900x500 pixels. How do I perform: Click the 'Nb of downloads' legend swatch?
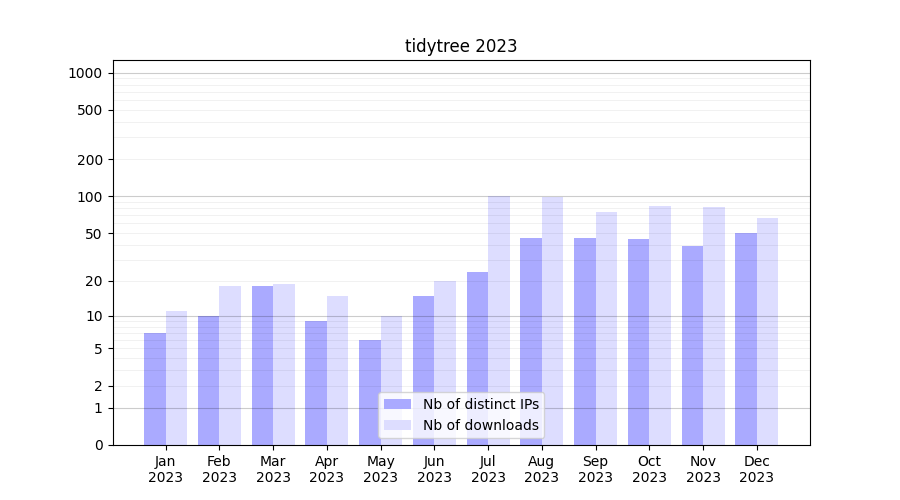click(x=397, y=425)
